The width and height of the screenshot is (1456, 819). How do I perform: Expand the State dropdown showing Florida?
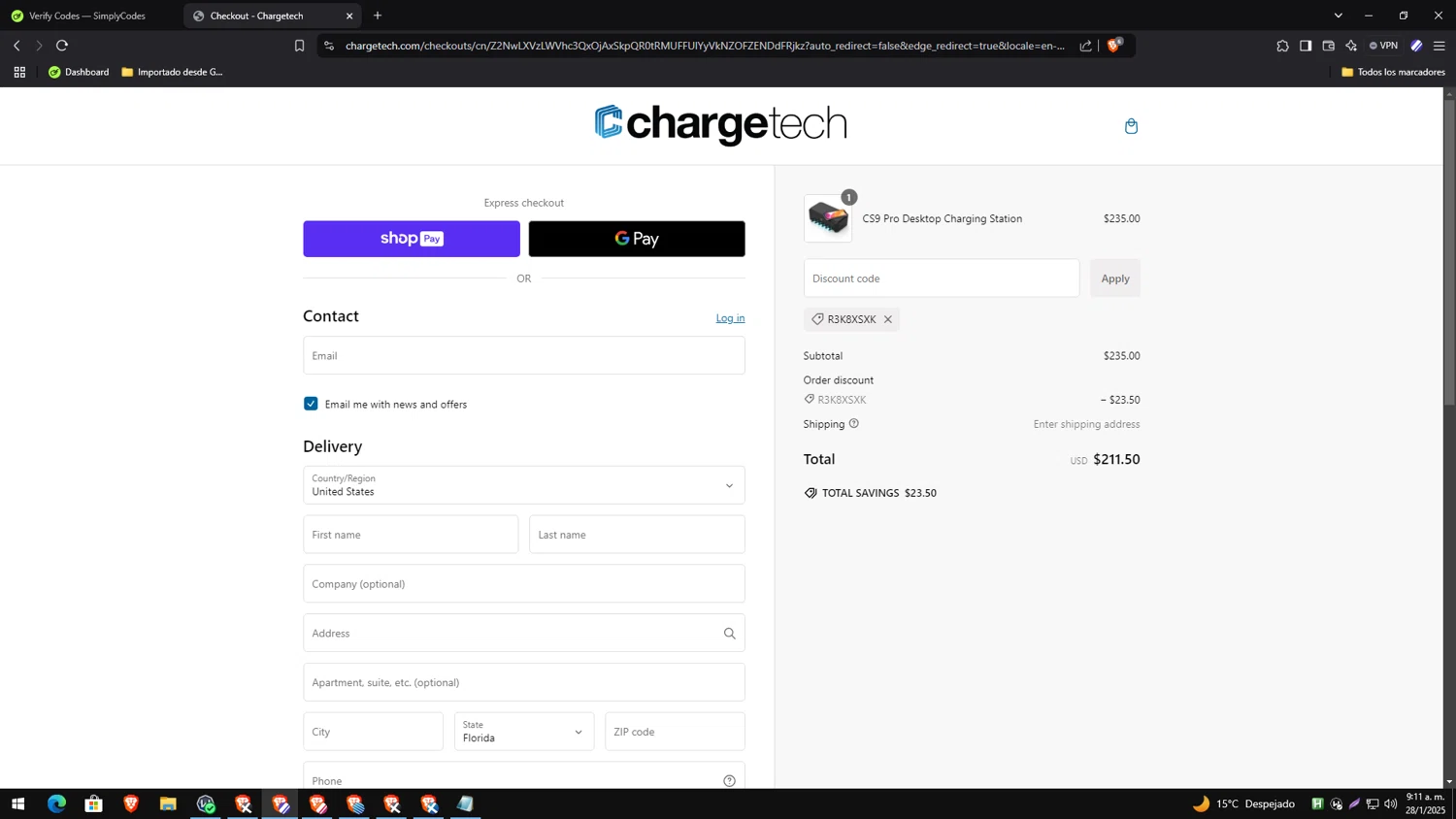click(524, 732)
